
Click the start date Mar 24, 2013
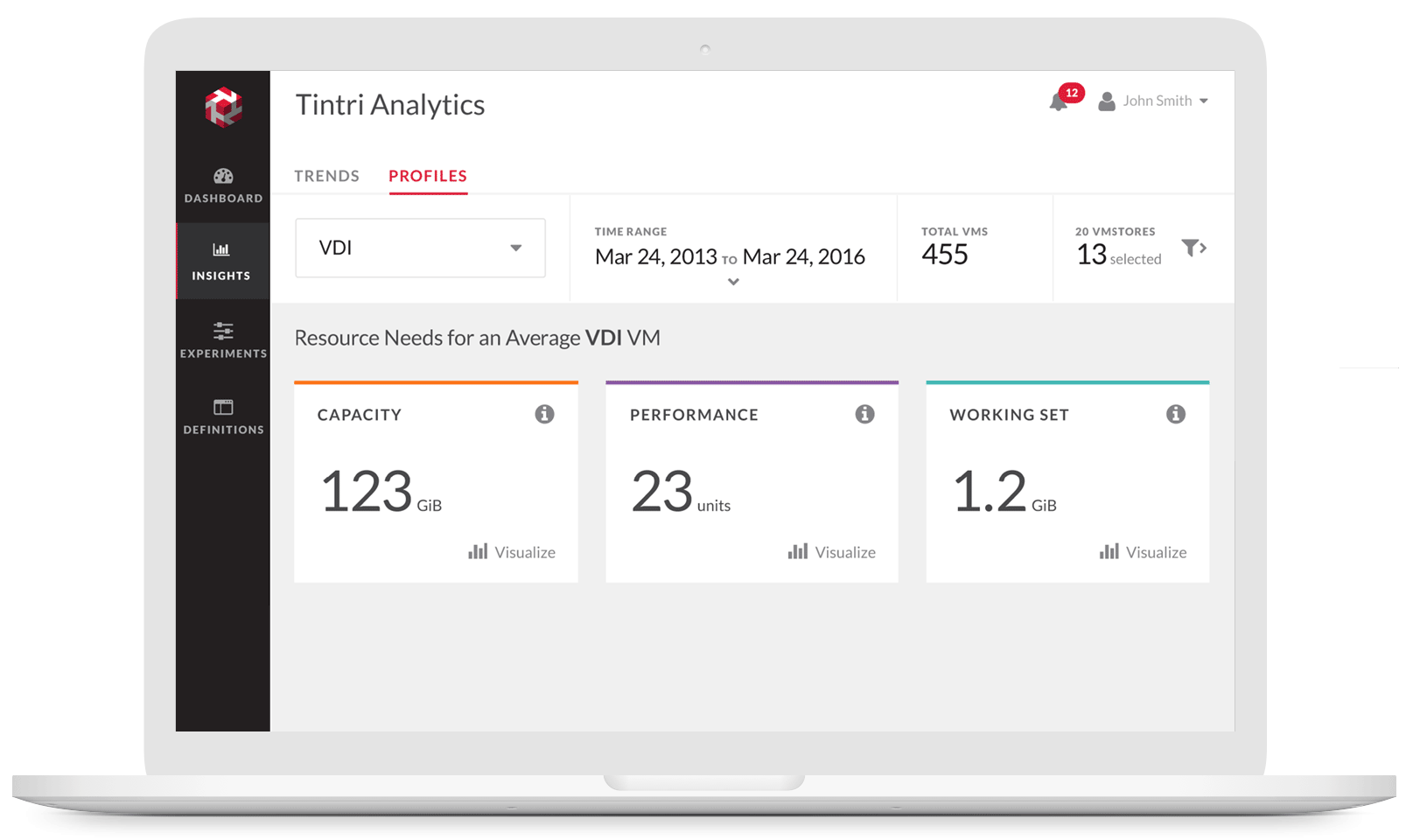(656, 256)
